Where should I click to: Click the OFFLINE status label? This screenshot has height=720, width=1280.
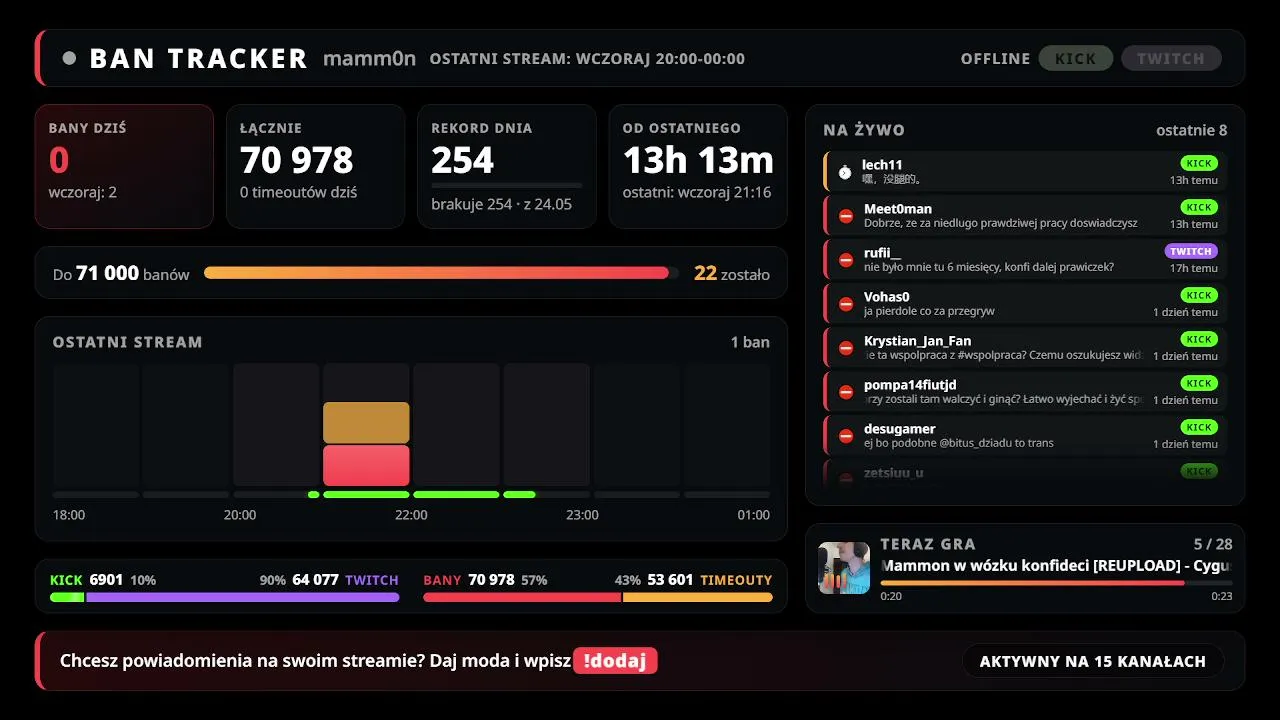(995, 58)
